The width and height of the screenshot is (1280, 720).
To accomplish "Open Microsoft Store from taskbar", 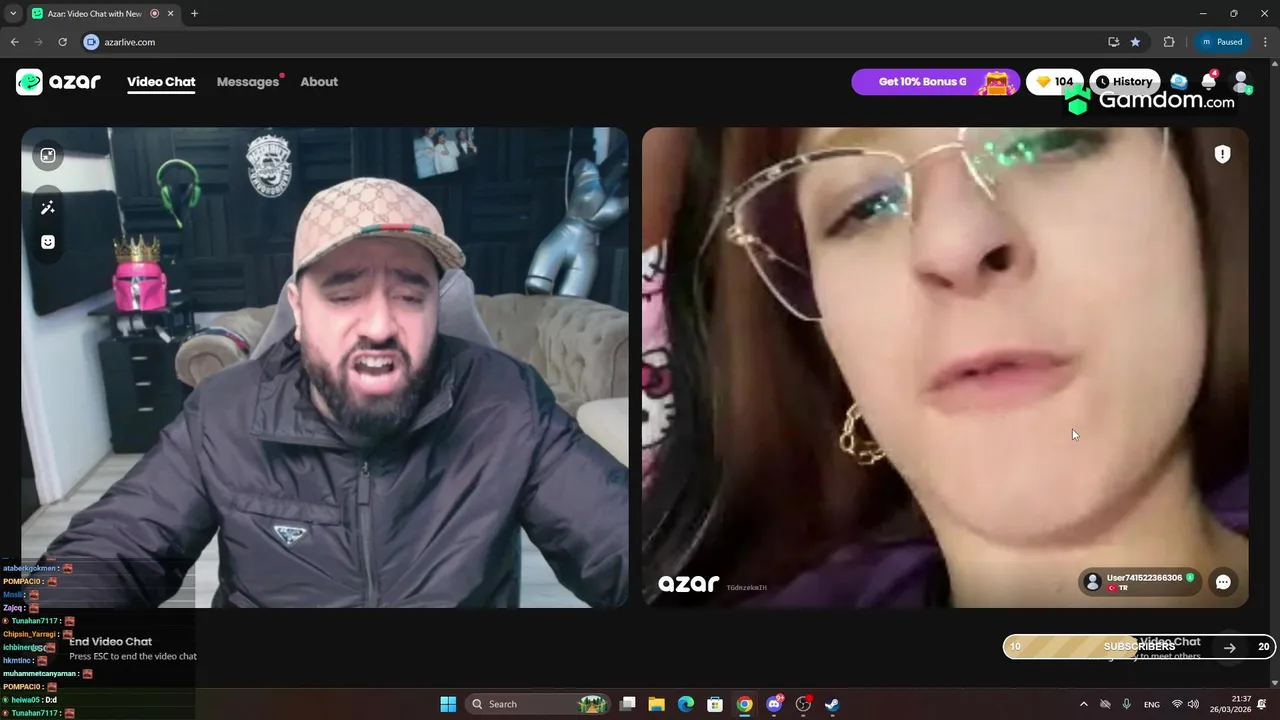I will 715,704.
